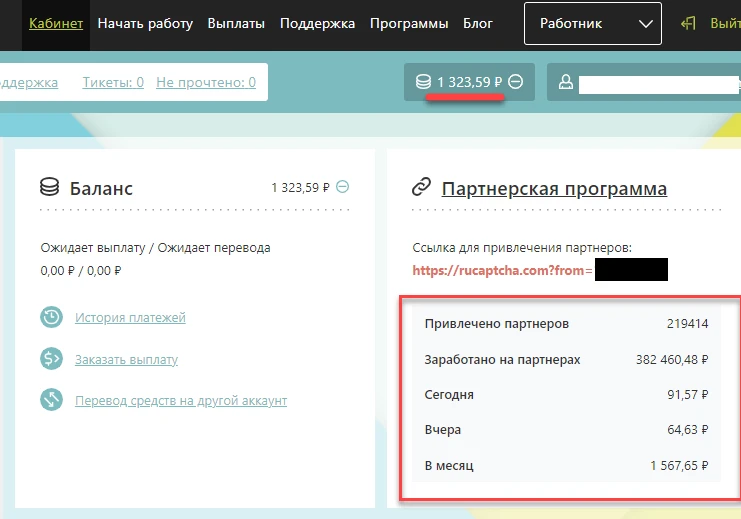The width and height of the screenshot is (741, 519).
Task: Click the coins icon in header balance
Action: click(x=423, y=82)
